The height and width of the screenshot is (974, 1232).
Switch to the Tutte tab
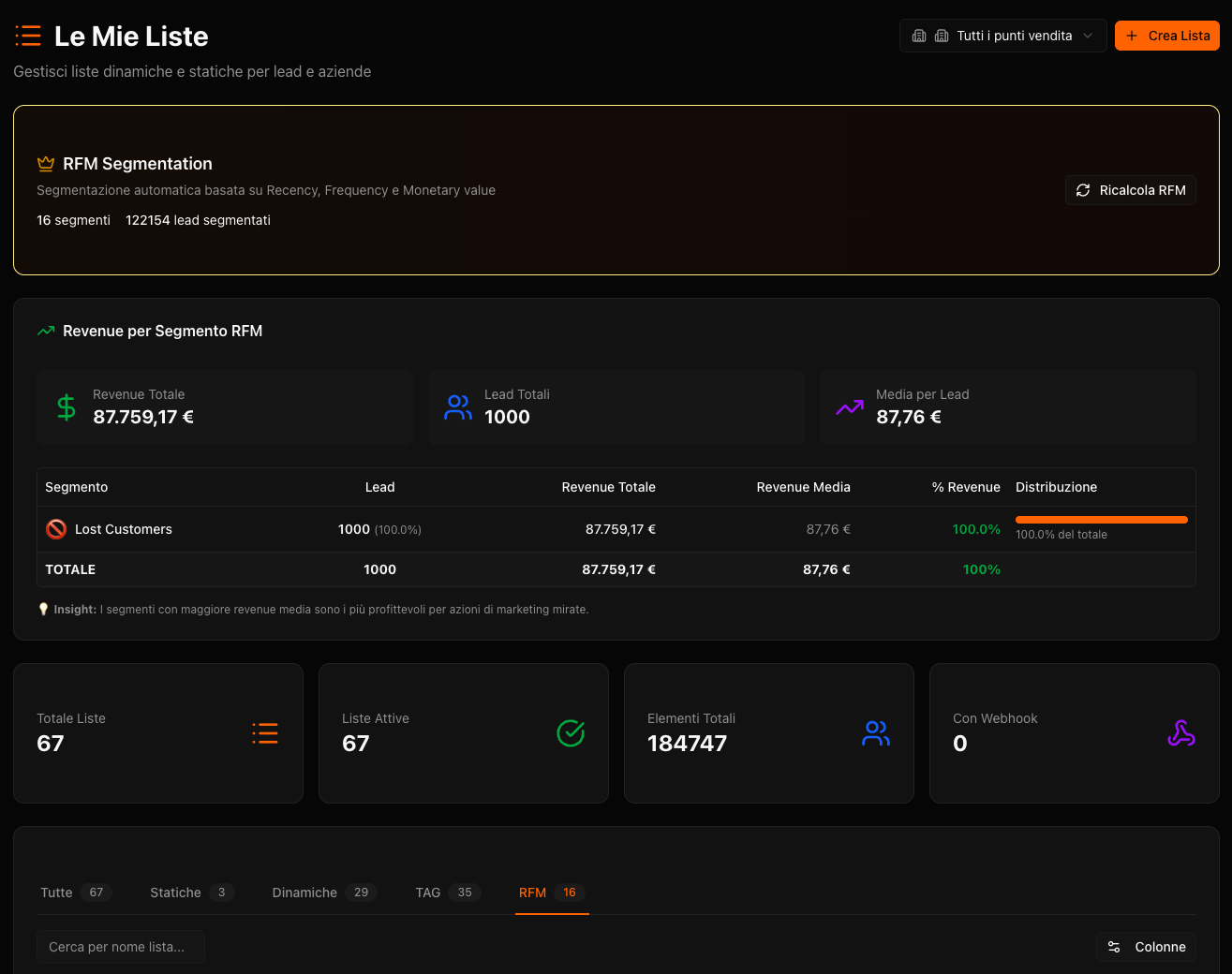[x=75, y=893]
